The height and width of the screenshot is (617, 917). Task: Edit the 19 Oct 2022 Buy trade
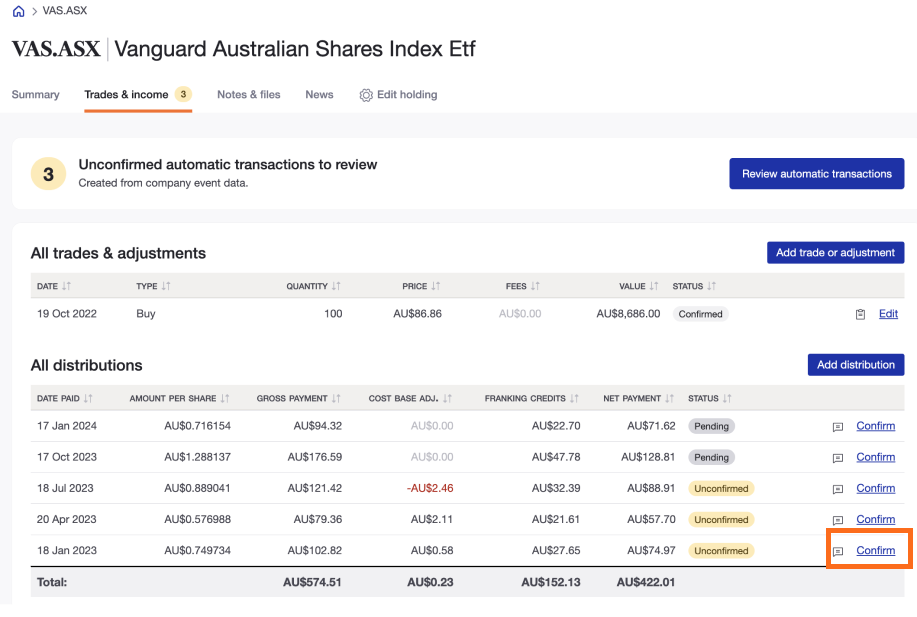pos(888,314)
